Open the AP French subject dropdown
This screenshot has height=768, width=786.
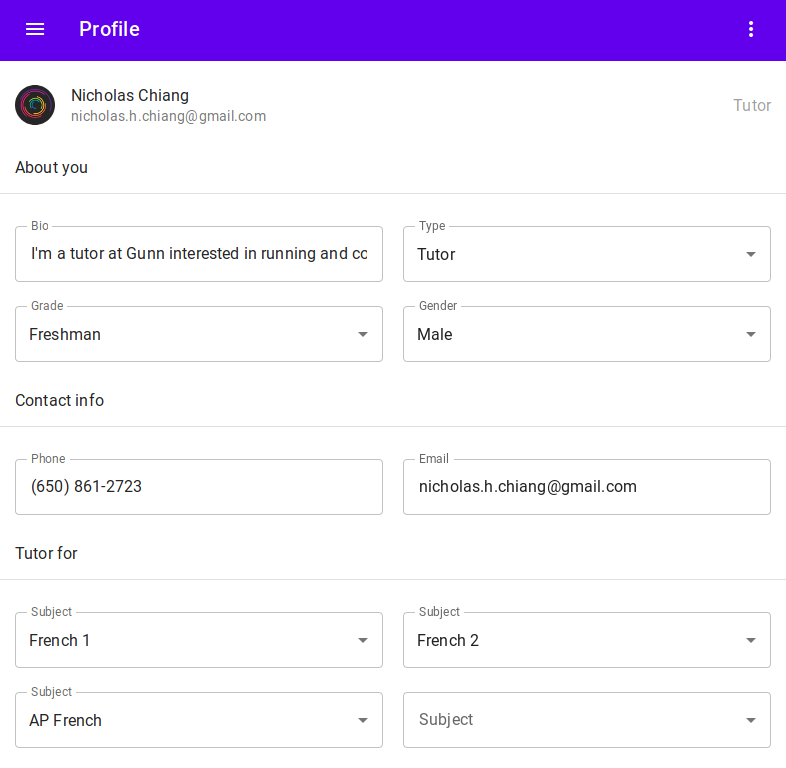(x=199, y=720)
